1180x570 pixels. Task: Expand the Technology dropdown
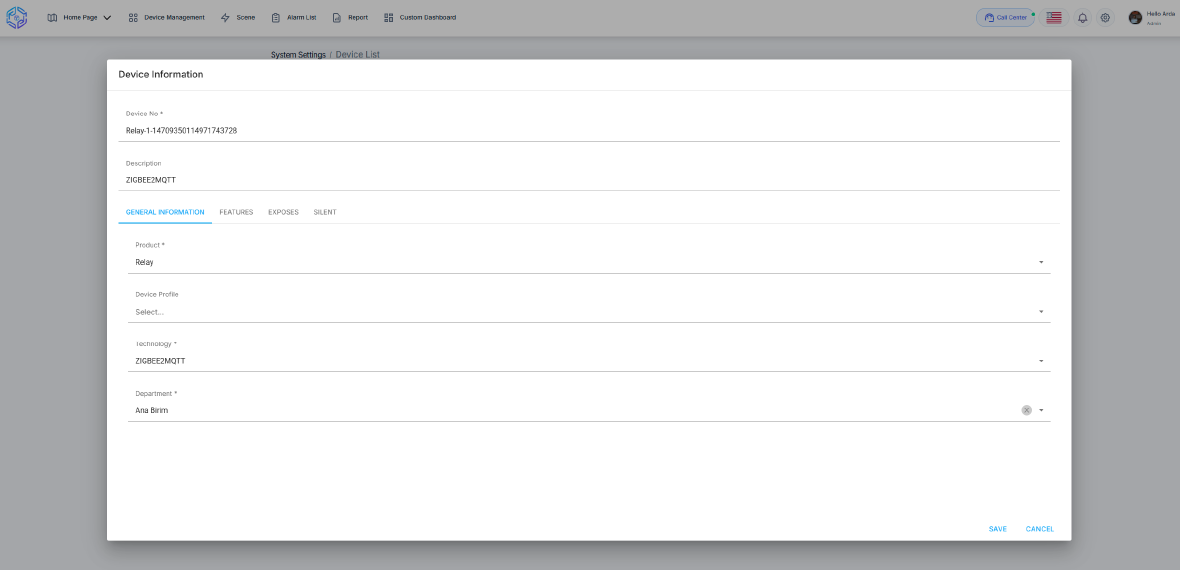pos(1040,361)
